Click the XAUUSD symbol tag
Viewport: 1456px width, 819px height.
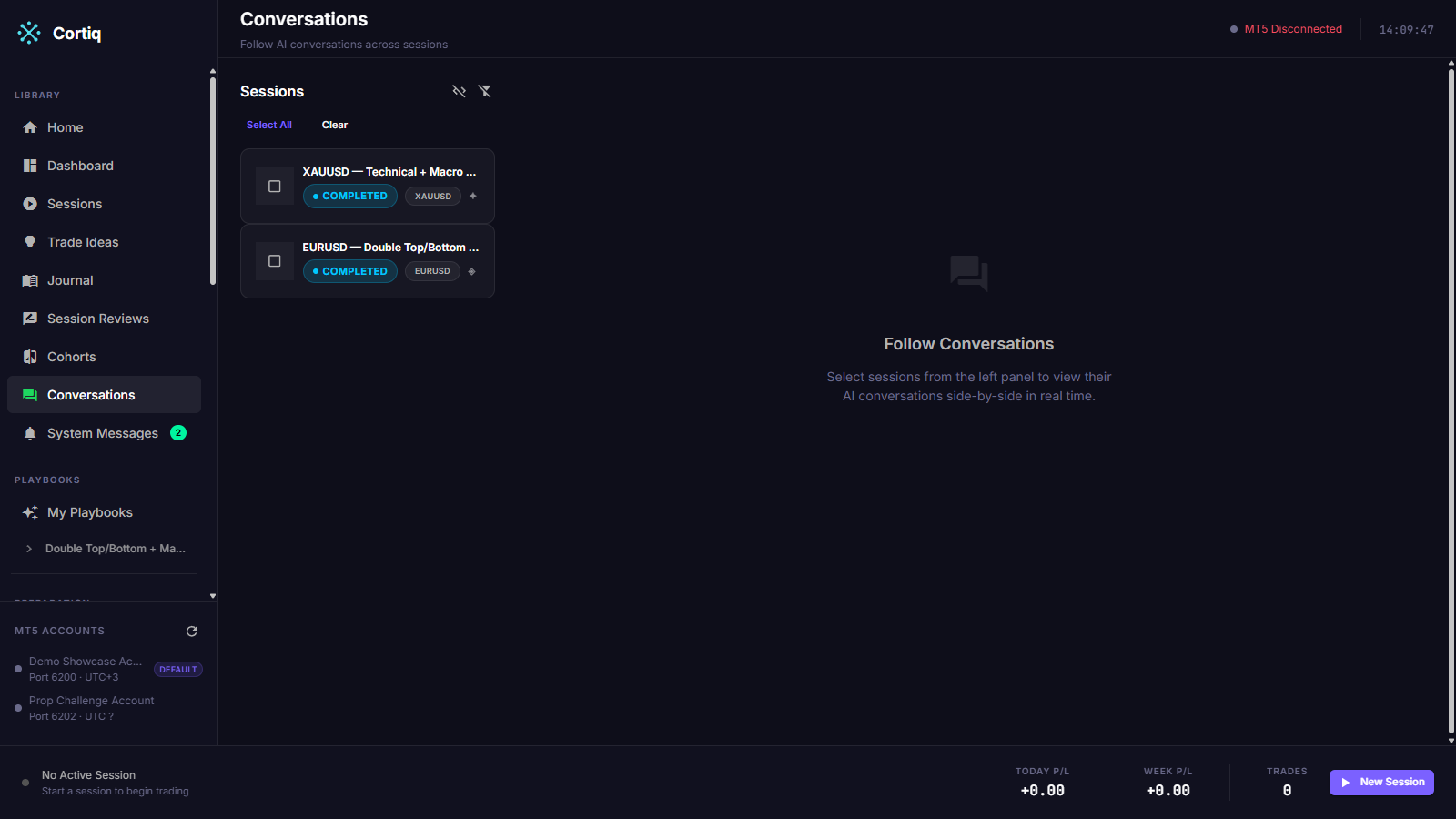click(433, 196)
